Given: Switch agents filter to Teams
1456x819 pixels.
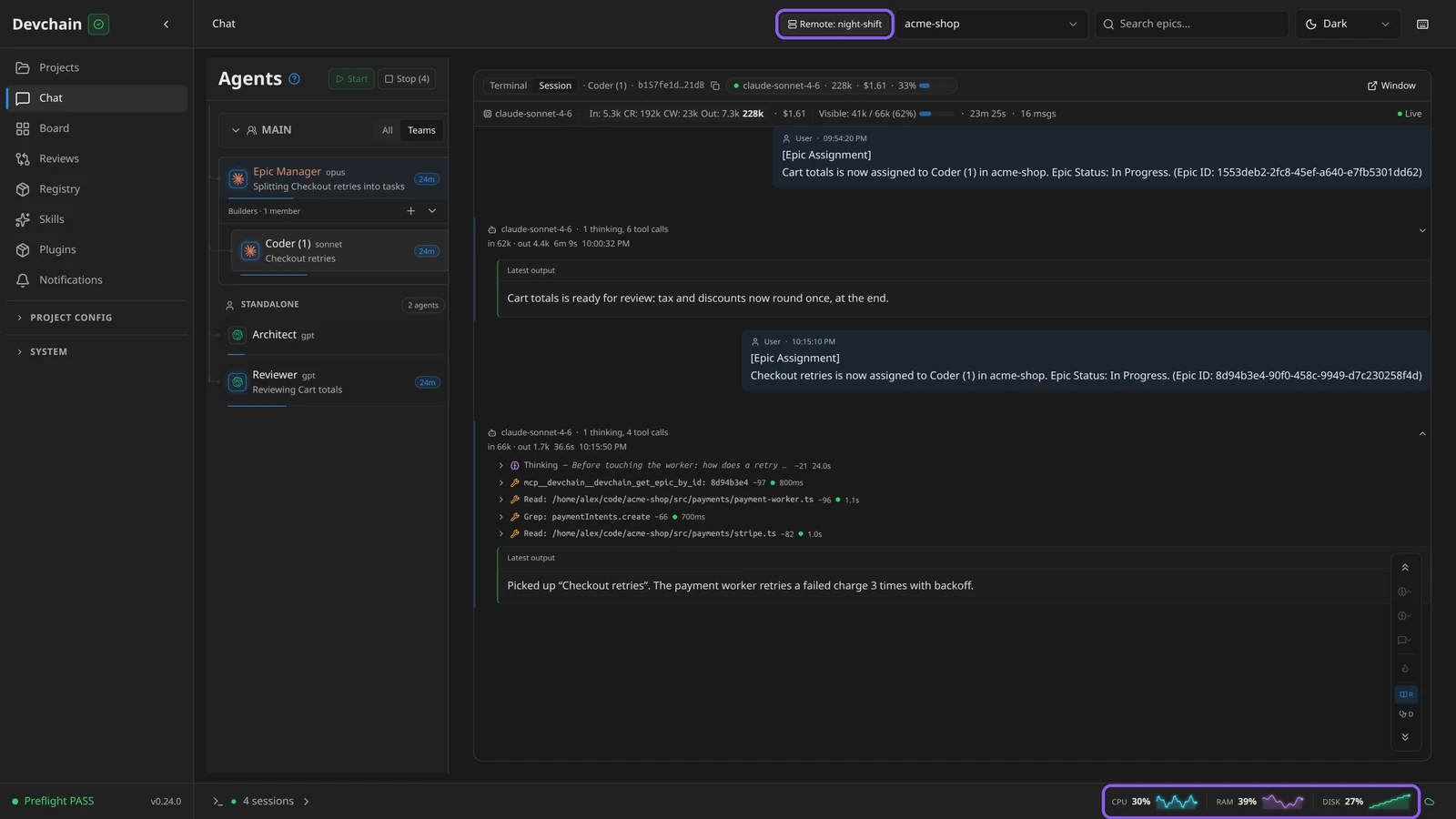Looking at the screenshot, I should click(421, 130).
